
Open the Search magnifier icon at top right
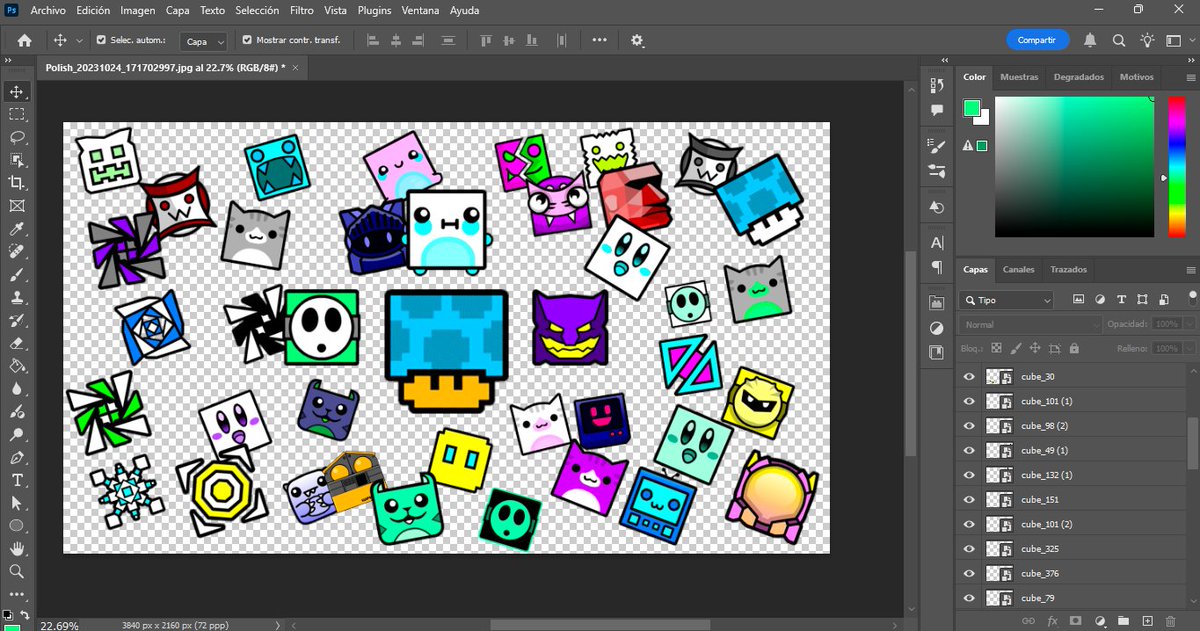pos(1119,40)
